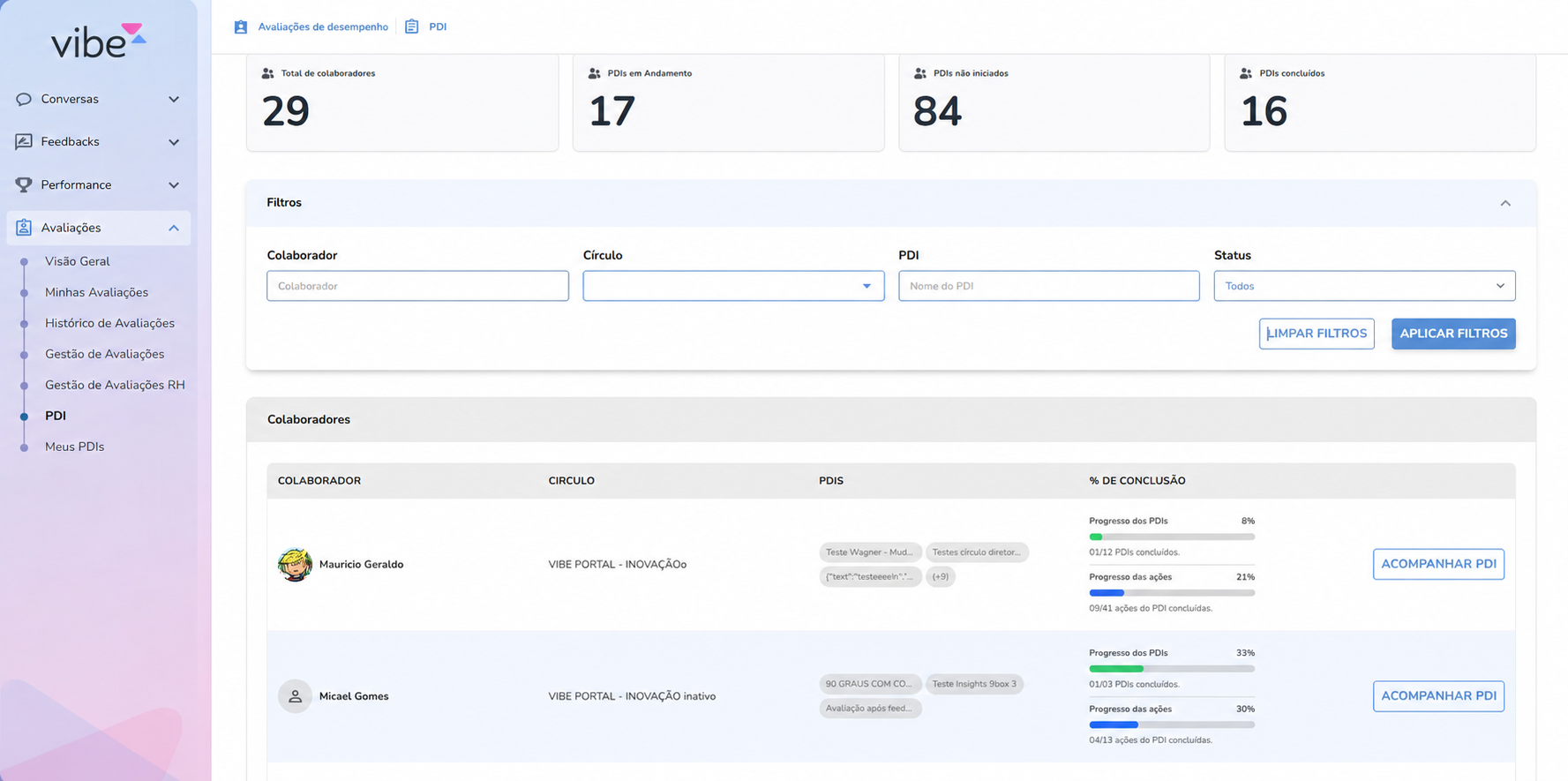Click Mauricio Geraldo's Progresso dos PDIs bar
The width and height of the screenshot is (1568, 781).
tap(1172, 537)
